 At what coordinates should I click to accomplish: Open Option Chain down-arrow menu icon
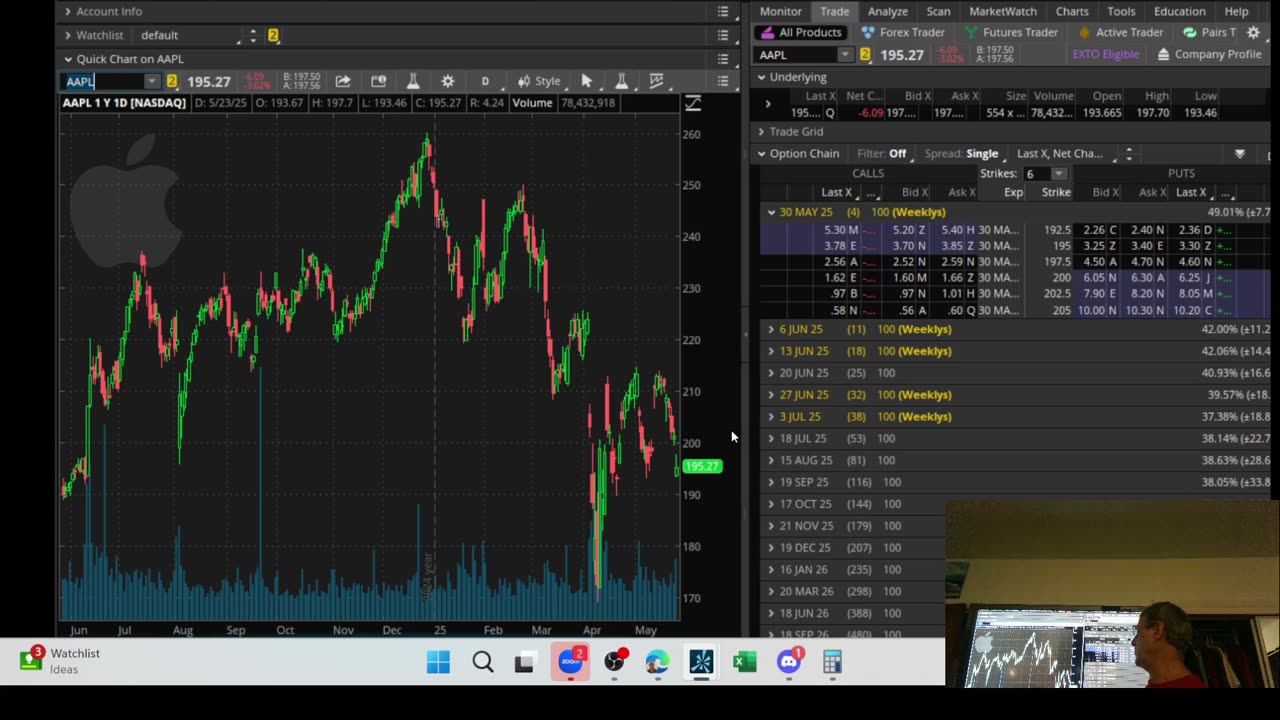[x=1239, y=154]
